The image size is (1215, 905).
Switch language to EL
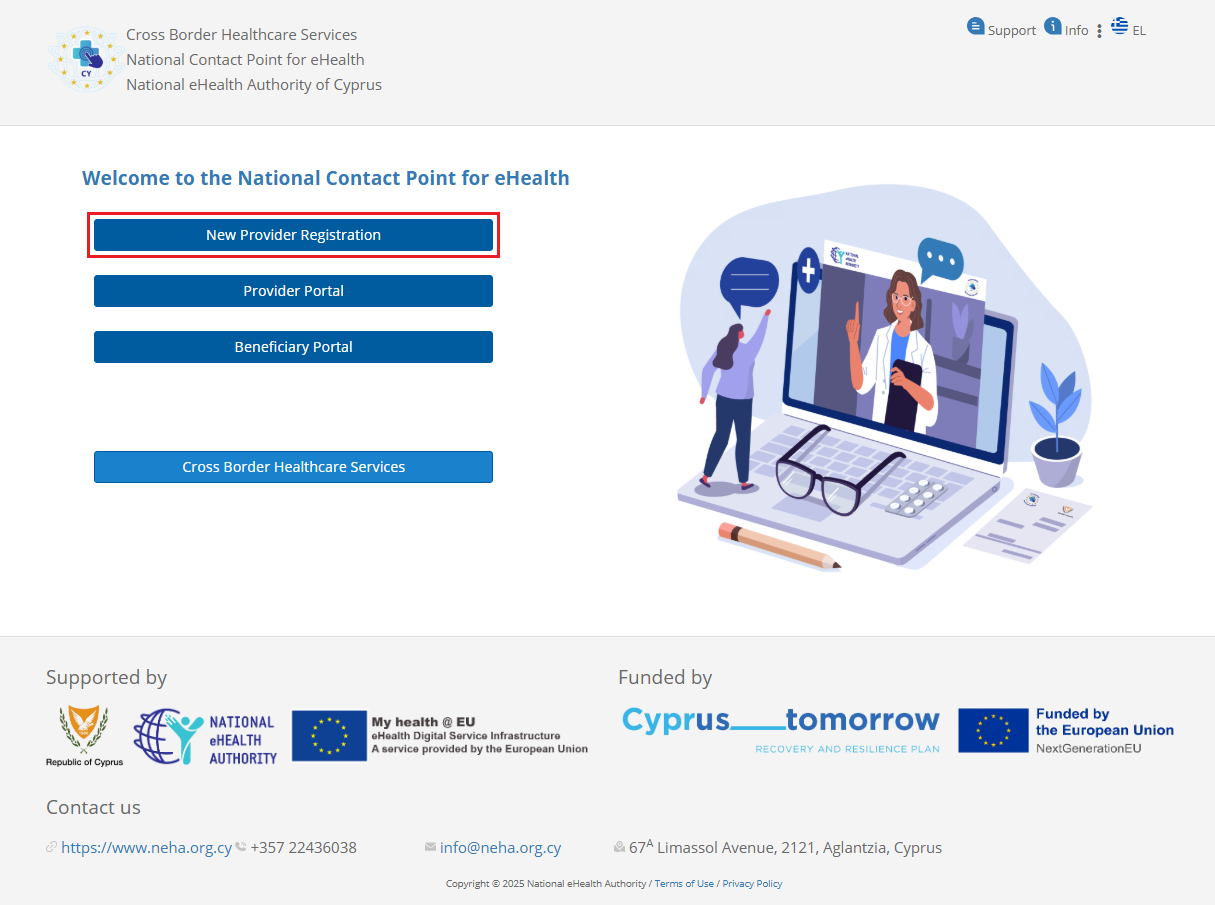1139,31
